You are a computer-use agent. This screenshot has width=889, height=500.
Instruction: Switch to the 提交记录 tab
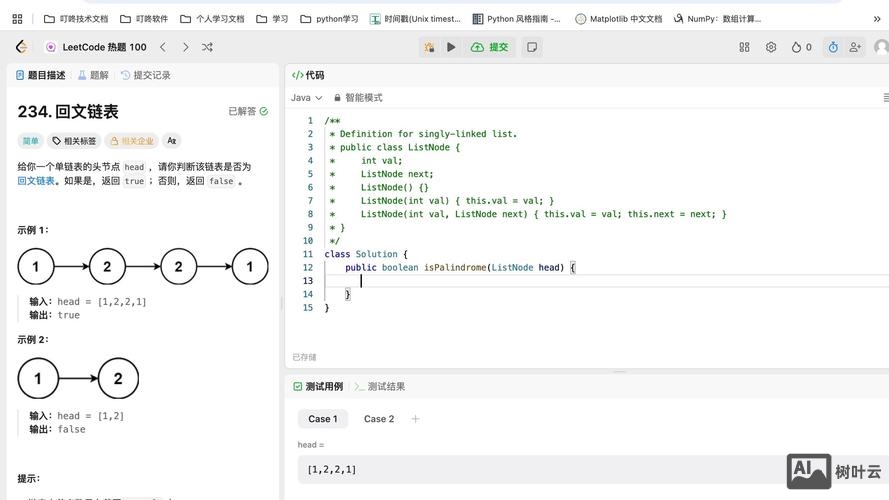coord(146,75)
